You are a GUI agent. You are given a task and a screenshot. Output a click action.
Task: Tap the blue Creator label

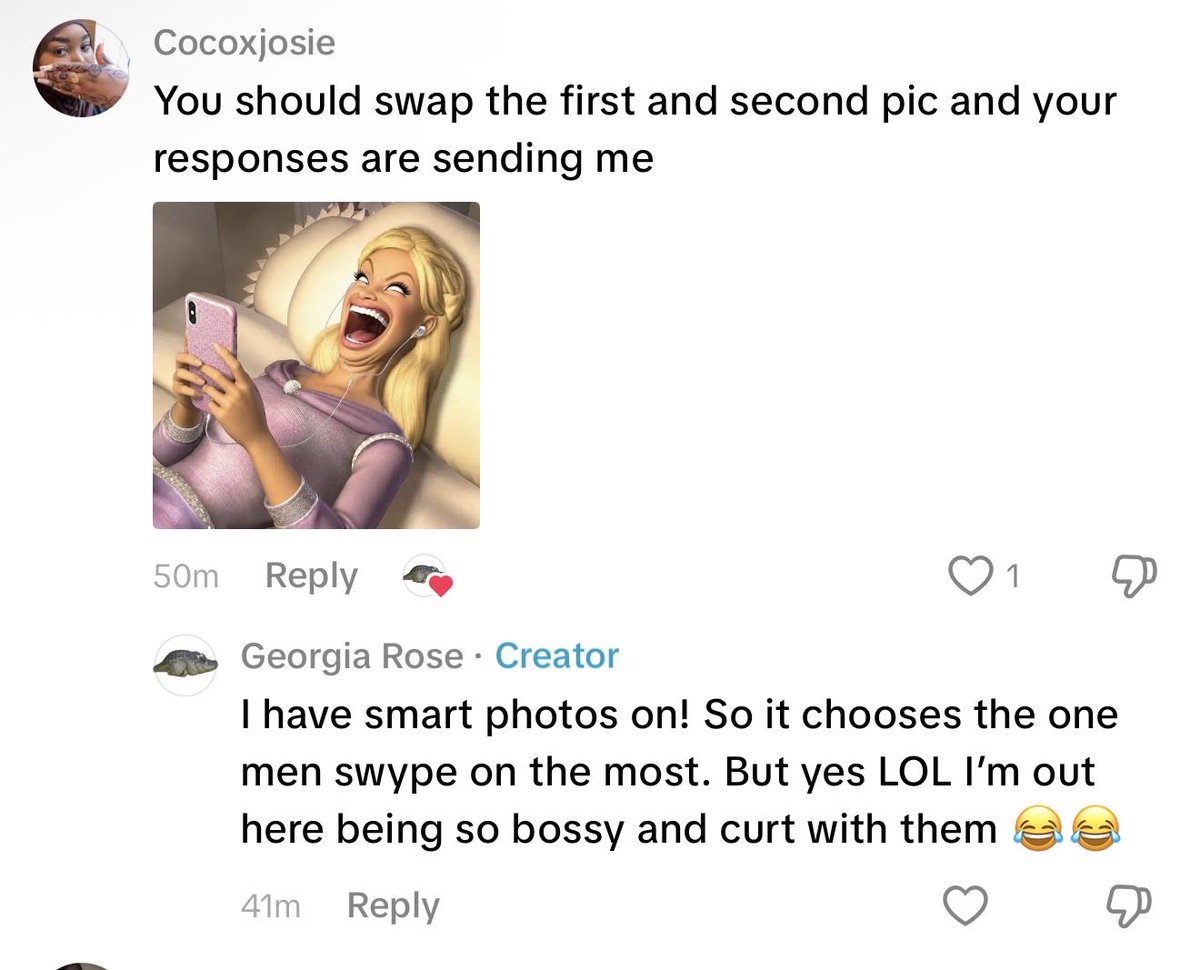[557, 656]
